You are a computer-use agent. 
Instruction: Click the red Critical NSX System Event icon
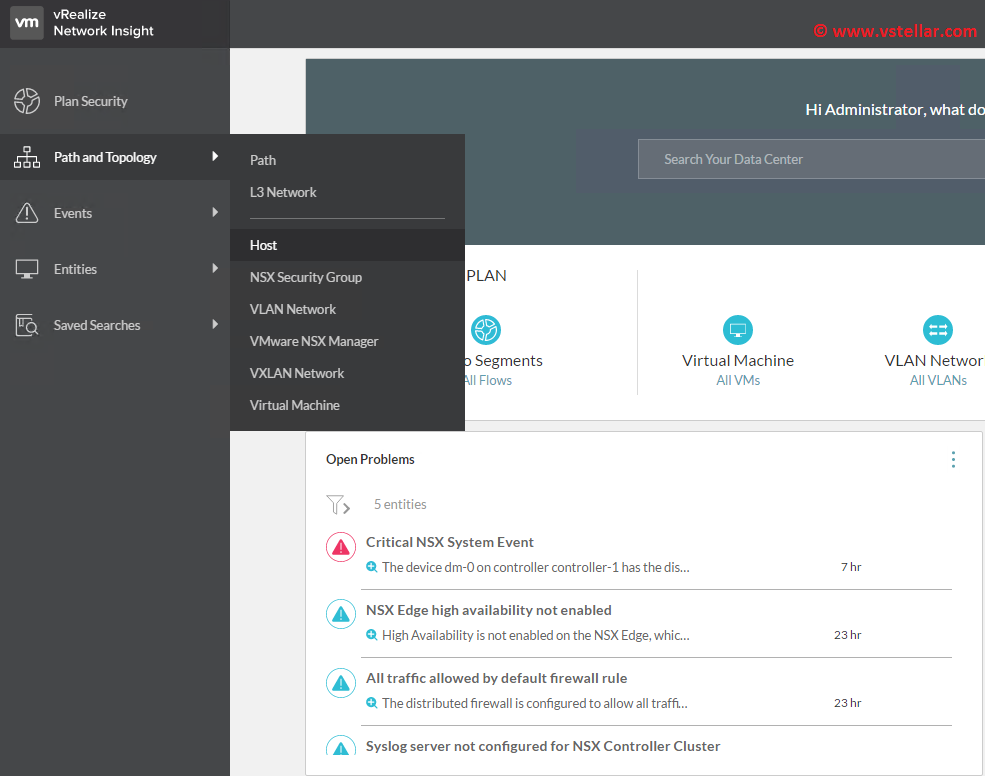[x=341, y=547]
